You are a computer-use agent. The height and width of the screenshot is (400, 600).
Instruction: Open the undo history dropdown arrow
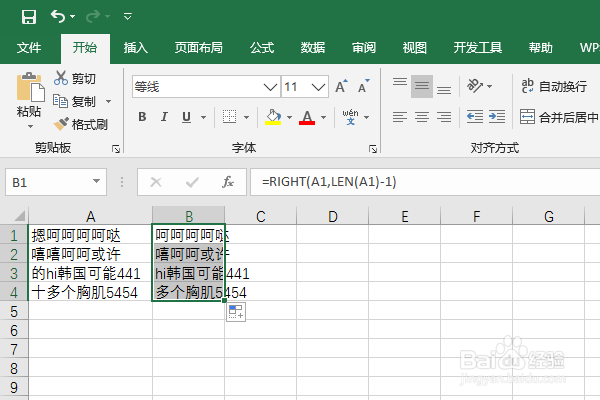[72, 17]
